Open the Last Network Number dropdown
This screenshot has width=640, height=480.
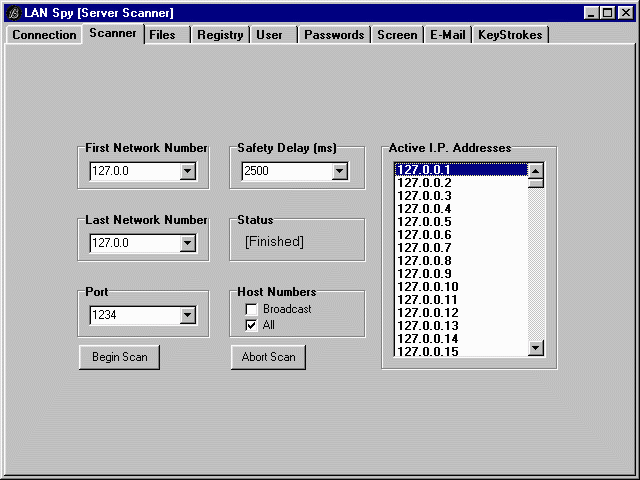coord(187,243)
